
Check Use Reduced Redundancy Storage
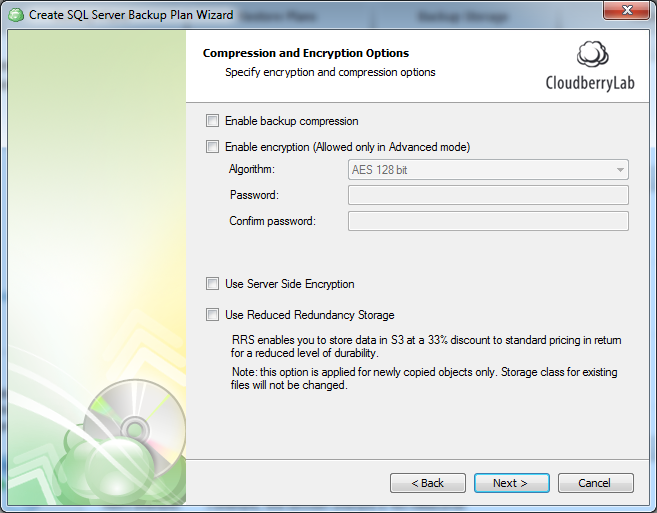coord(212,315)
